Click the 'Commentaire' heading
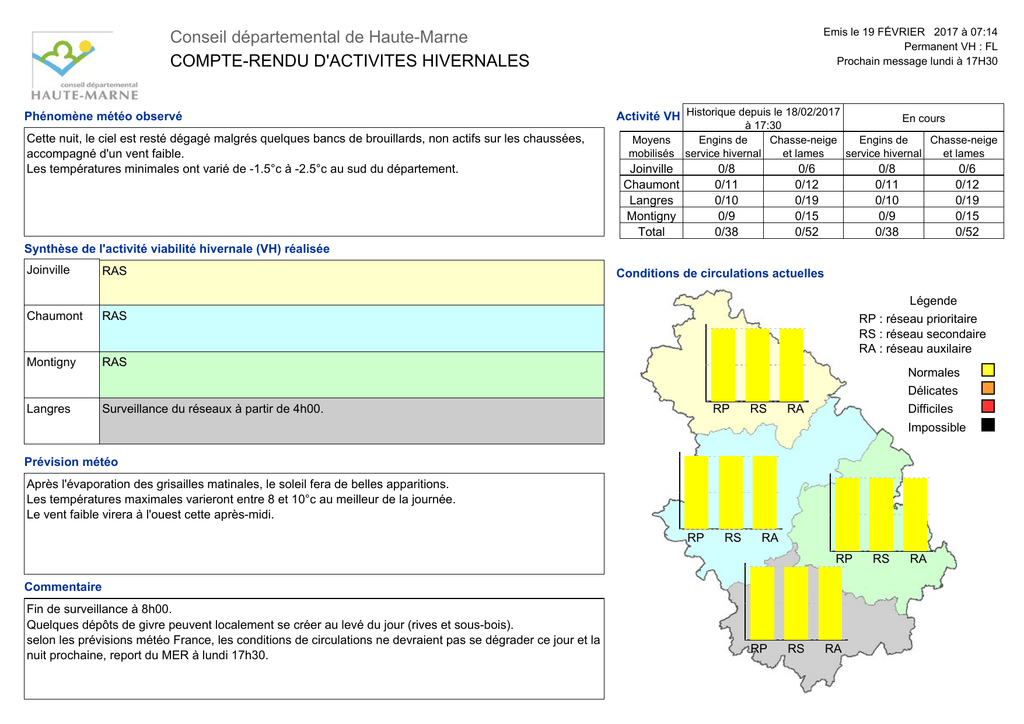Image resolution: width=1024 pixels, height=724 pixels. click(x=63, y=587)
